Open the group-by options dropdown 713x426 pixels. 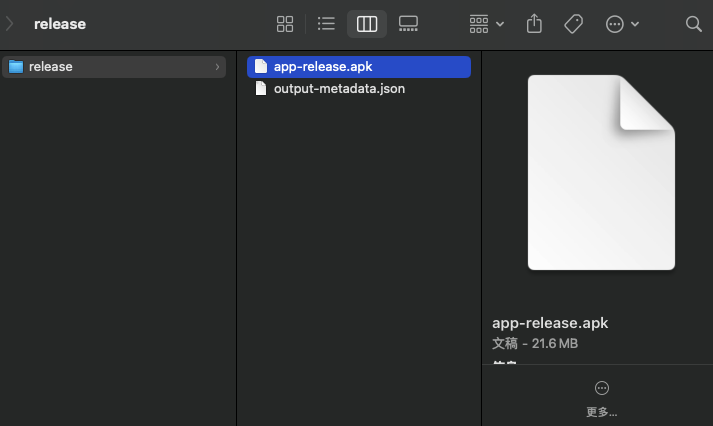(486, 24)
